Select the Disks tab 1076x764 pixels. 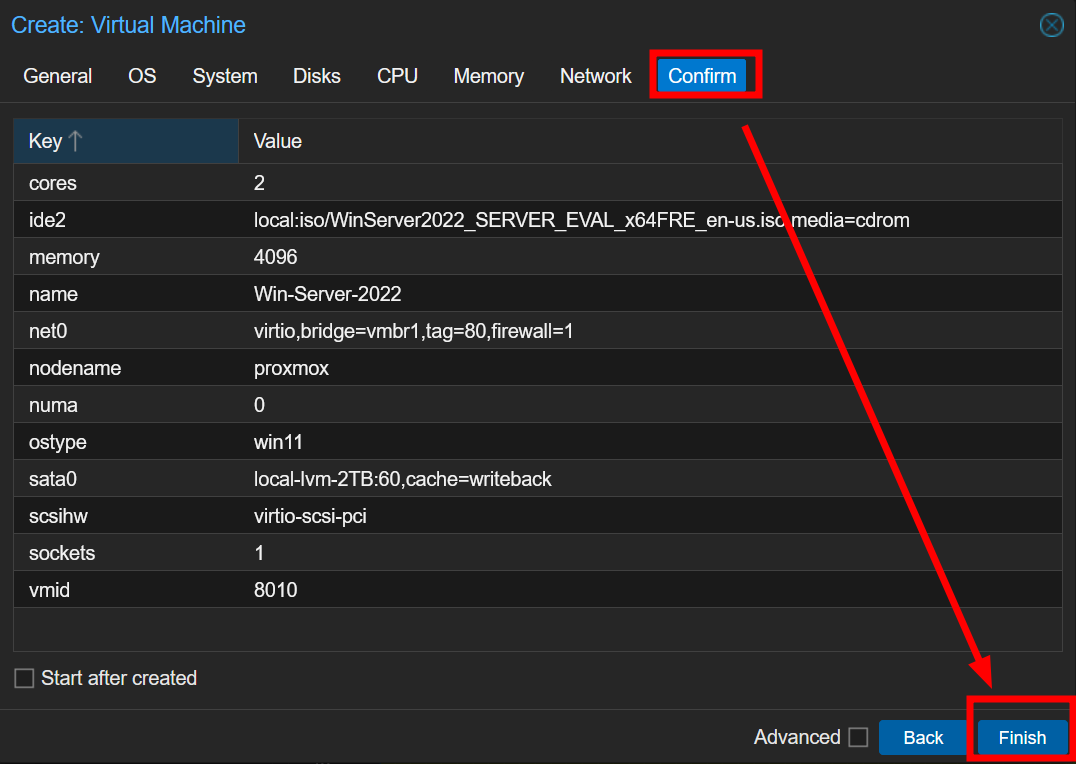[317, 76]
